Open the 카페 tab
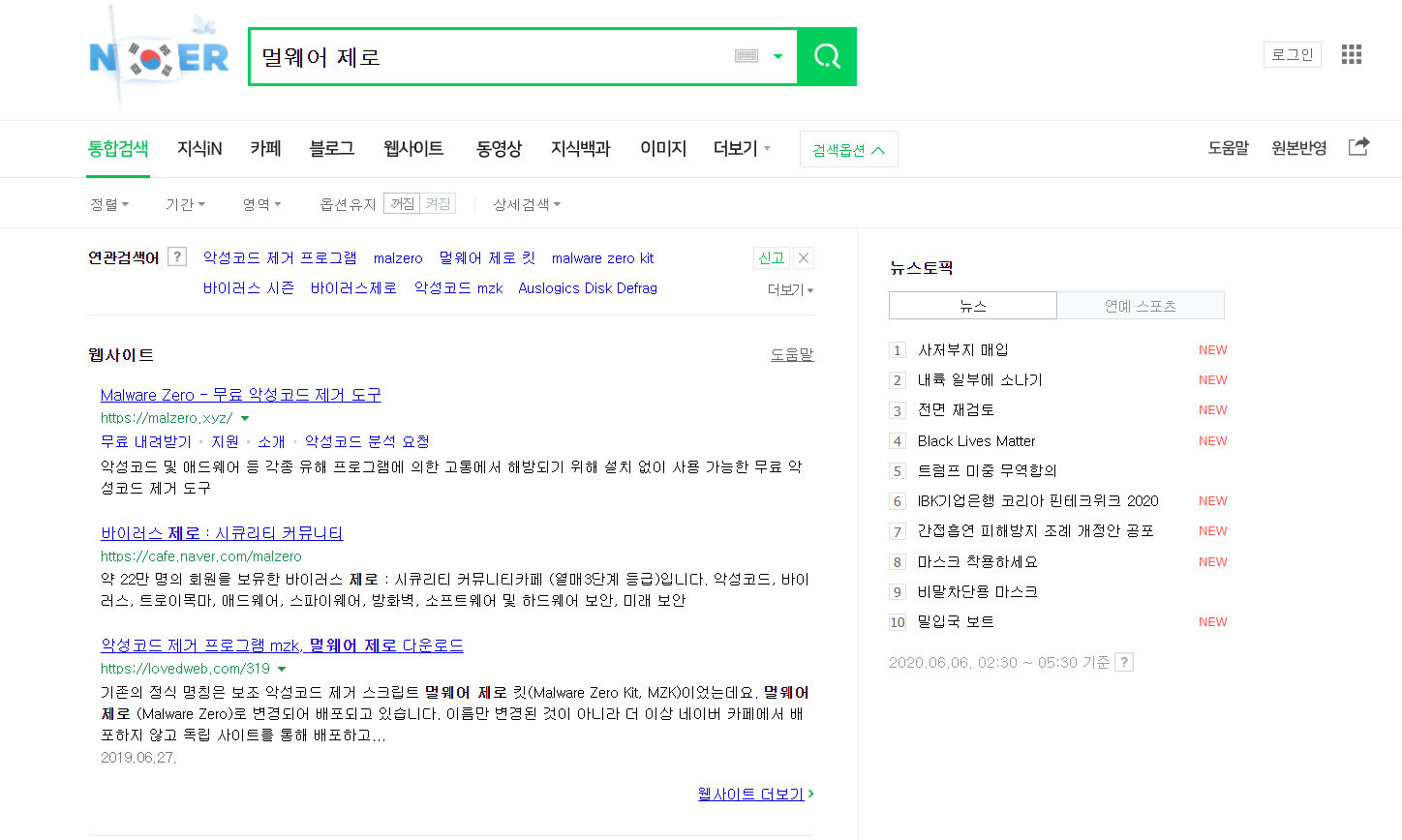1402x840 pixels. 265,149
